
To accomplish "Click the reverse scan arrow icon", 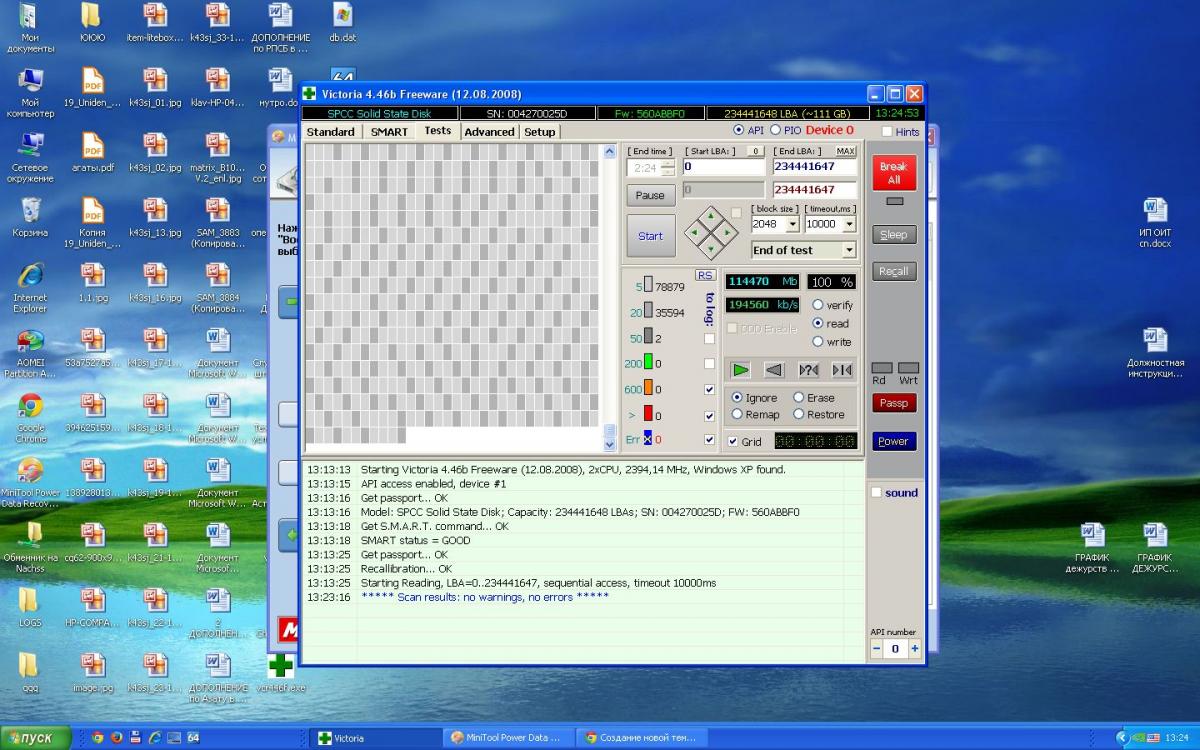I will coord(774,370).
